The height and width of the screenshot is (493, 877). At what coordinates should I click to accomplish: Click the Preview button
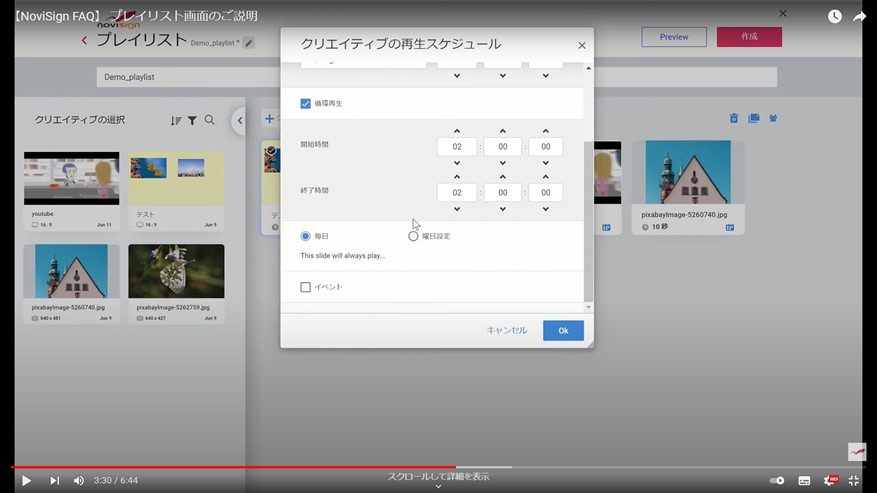pyautogui.click(x=674, y=37)
